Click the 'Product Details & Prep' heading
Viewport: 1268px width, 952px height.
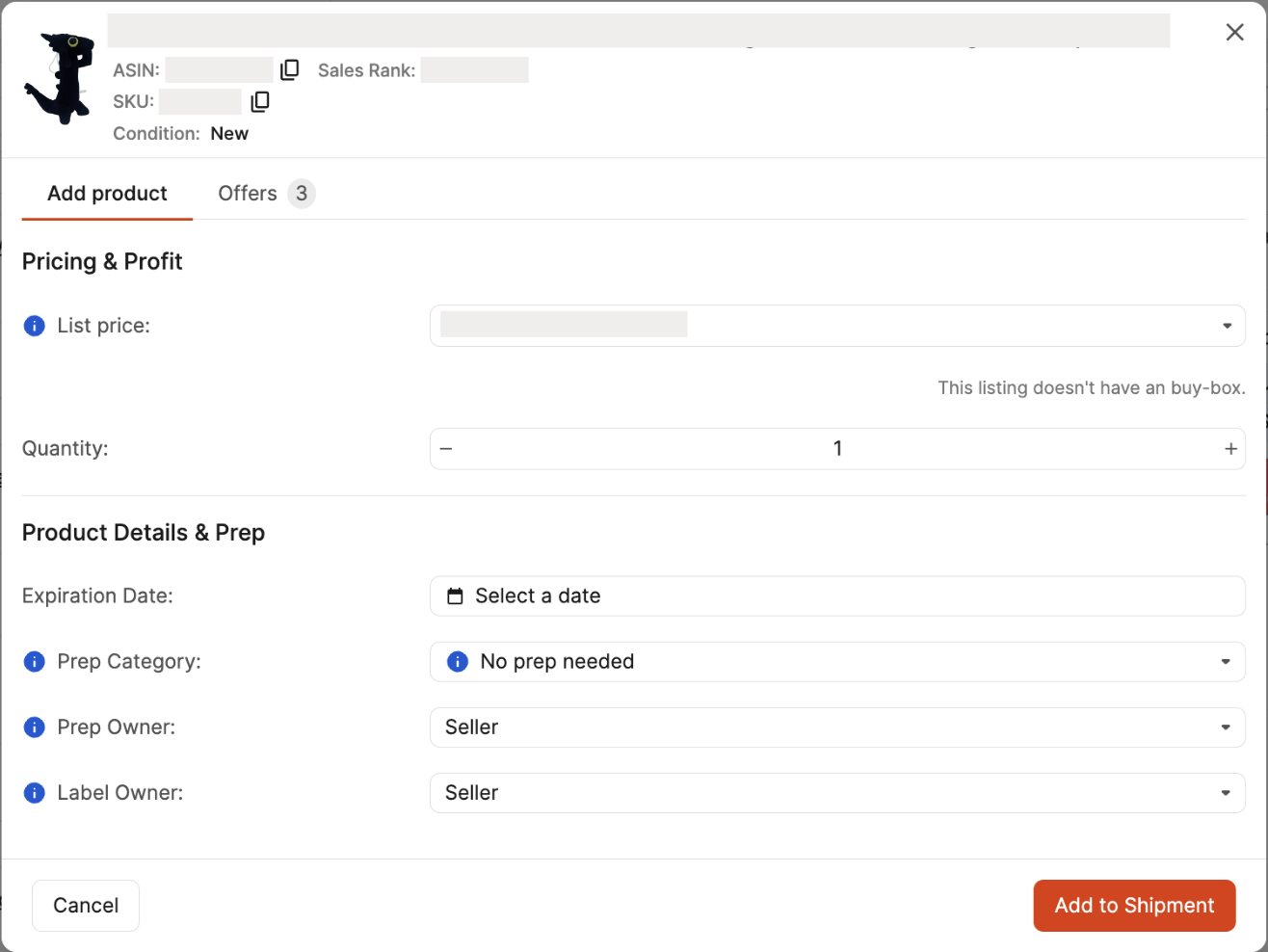(x=144, y=533)
